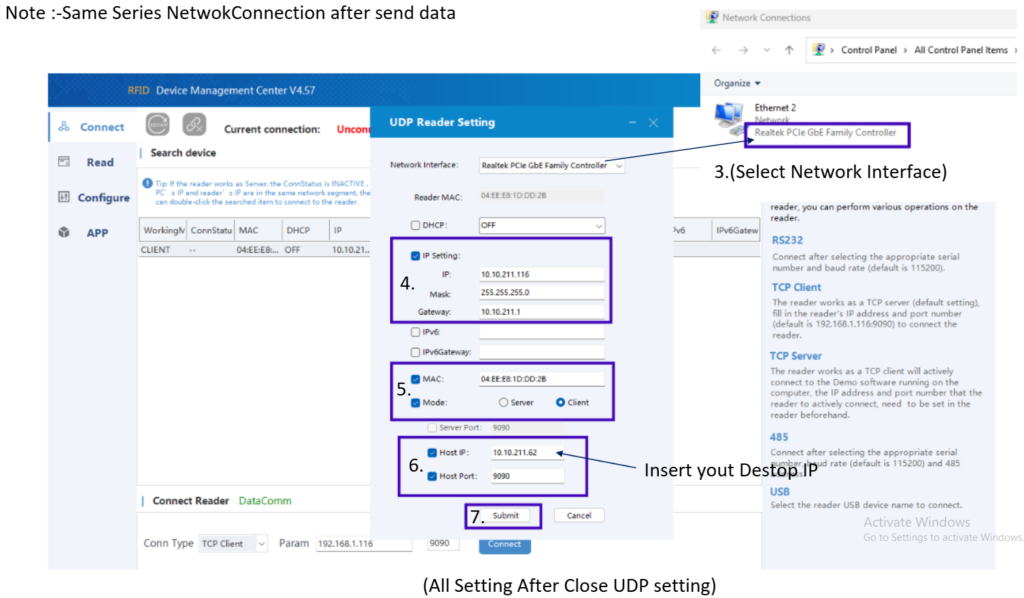The width and height of the screenshot is (1024, 598).
Task: Open recent locations chevron in Network Connections
Action: point(767,50)
